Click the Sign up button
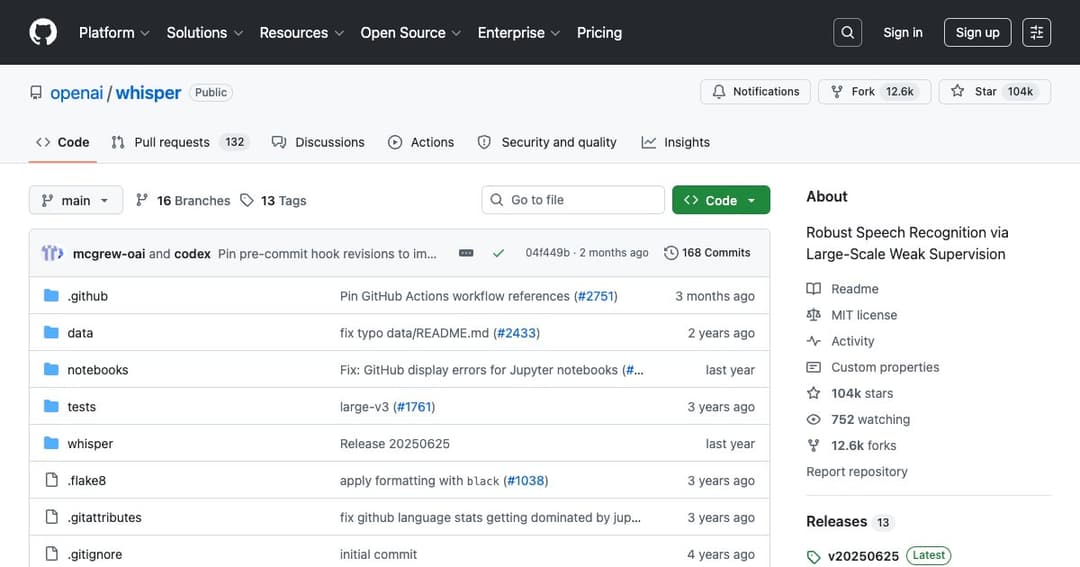Viewport: 1080px width, 567px height. click(977, 32)
